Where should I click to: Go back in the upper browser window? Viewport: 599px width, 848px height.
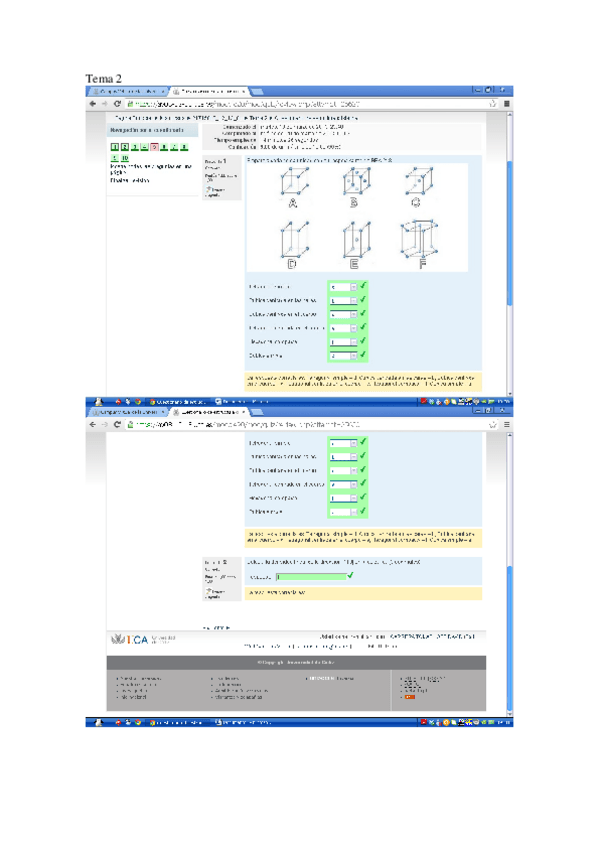pyautogui.click(x=92, y=104)
